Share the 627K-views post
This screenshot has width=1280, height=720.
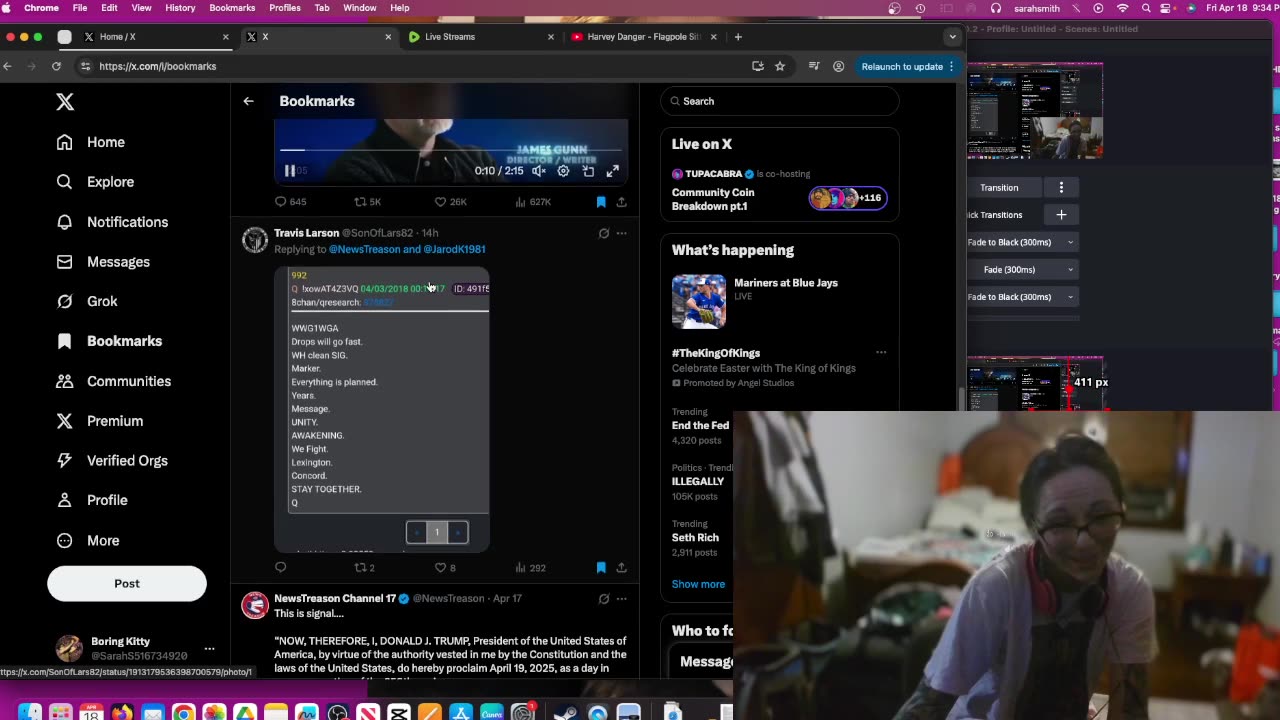(621, 202)
